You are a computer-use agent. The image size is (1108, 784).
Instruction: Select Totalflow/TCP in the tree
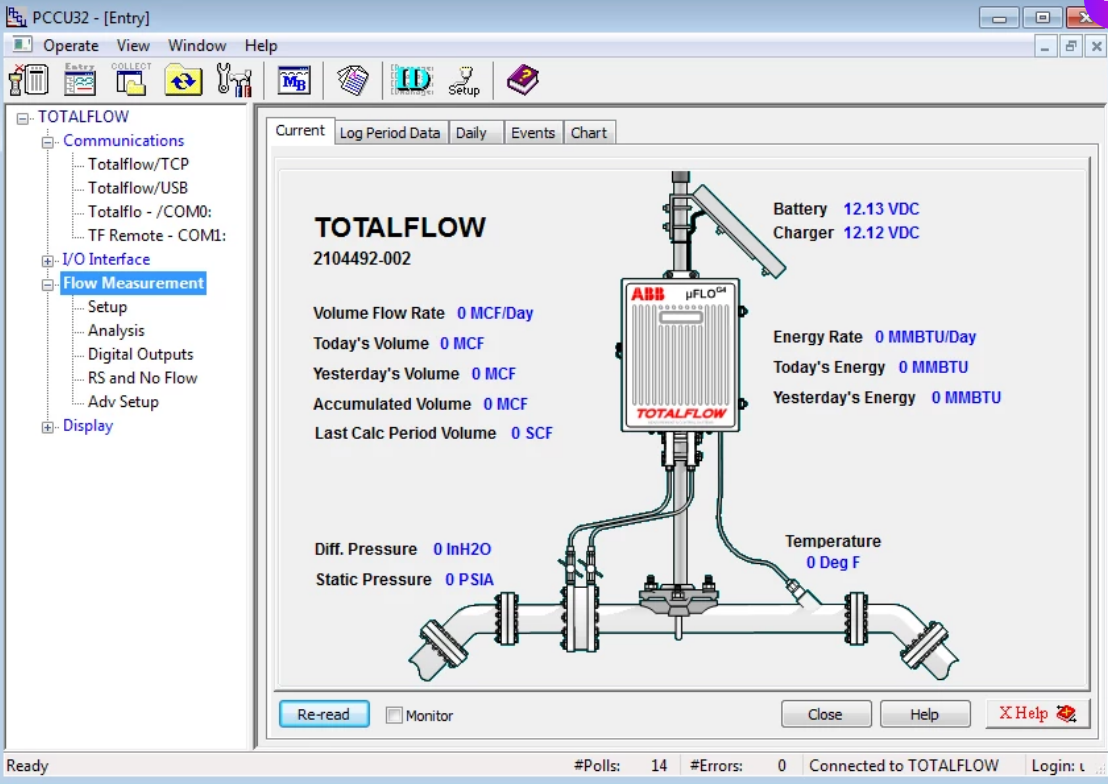pyautogui.click(x=138, y=164)
